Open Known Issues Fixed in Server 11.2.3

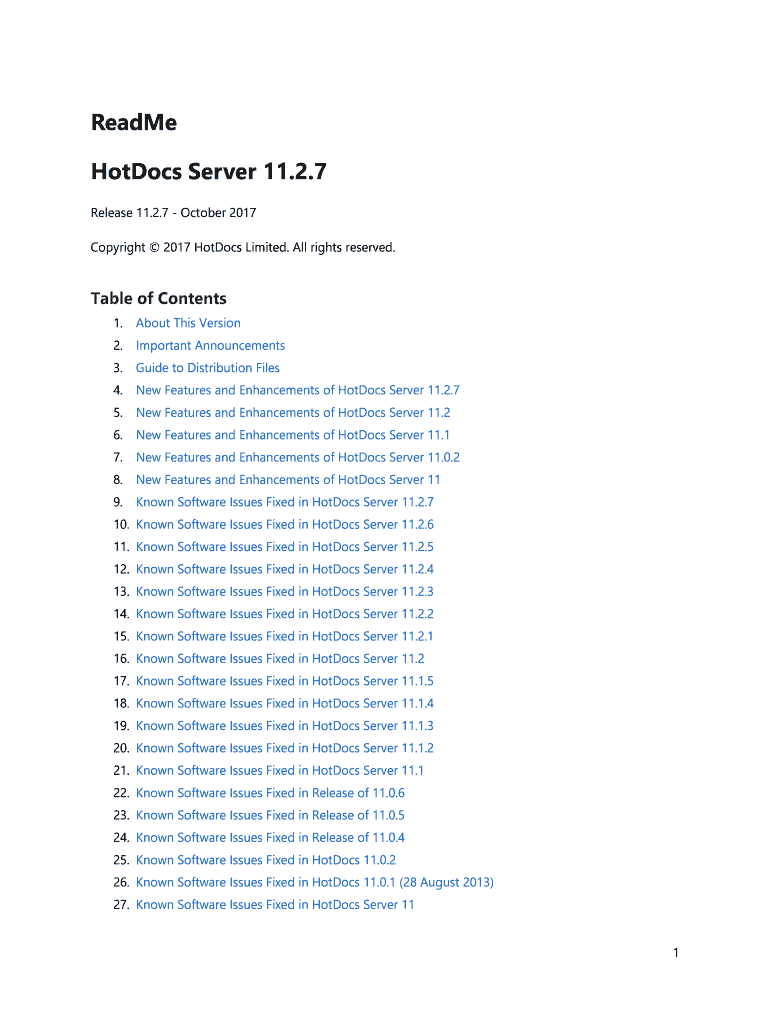[284, 592]
